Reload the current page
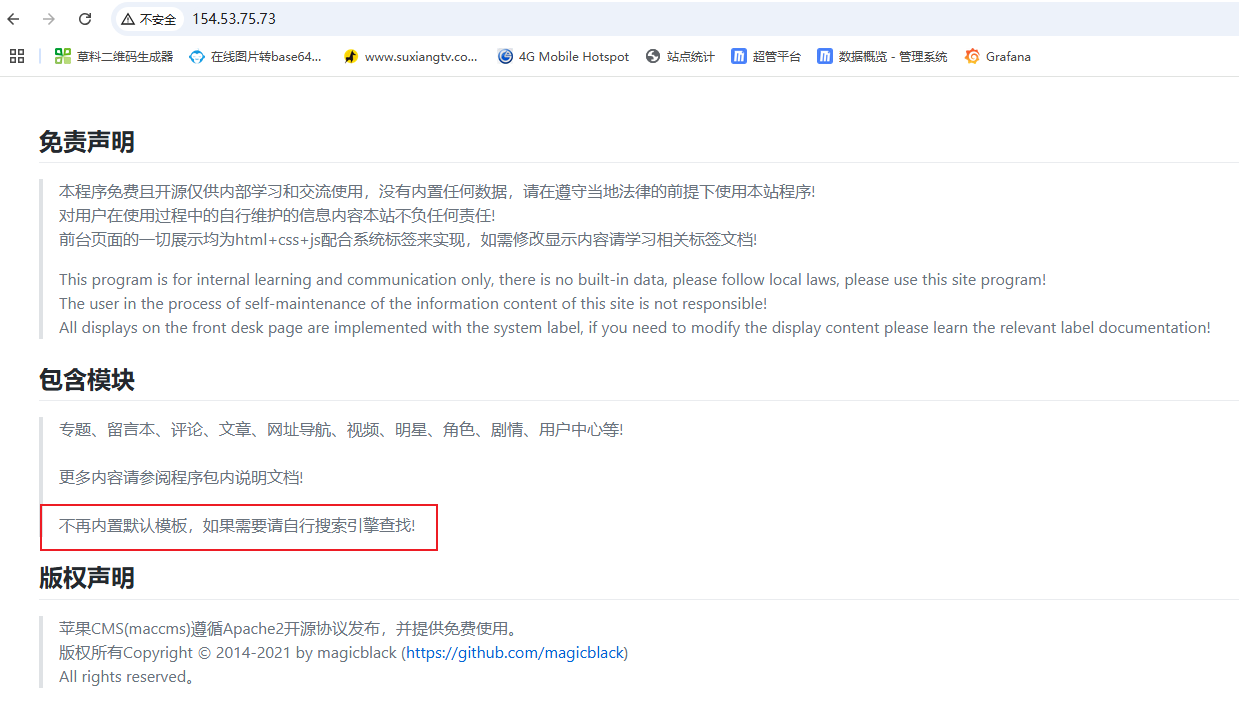 (x=85, y=19)
